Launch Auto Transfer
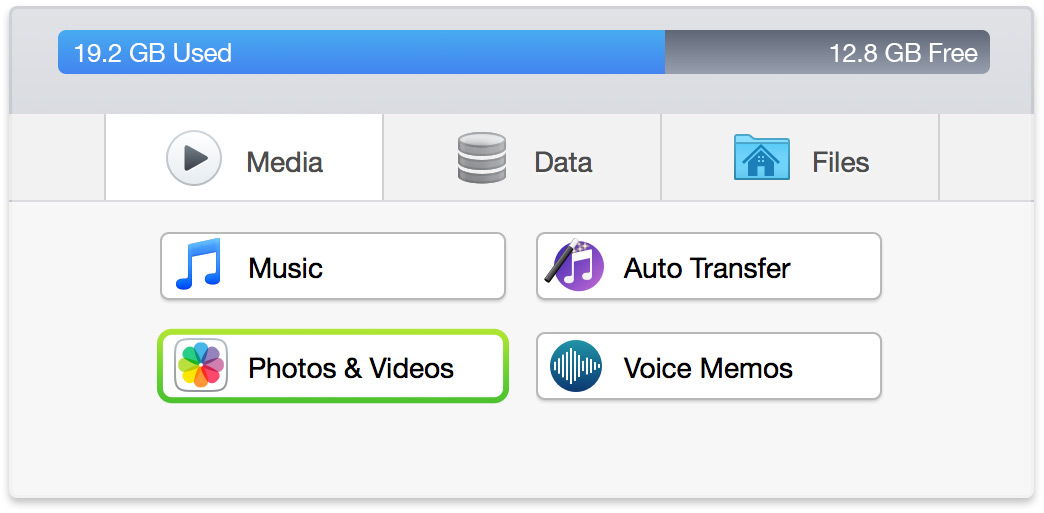Image resolution: width=1044 pixels, height=513 pixels. (x=709, y=267)
